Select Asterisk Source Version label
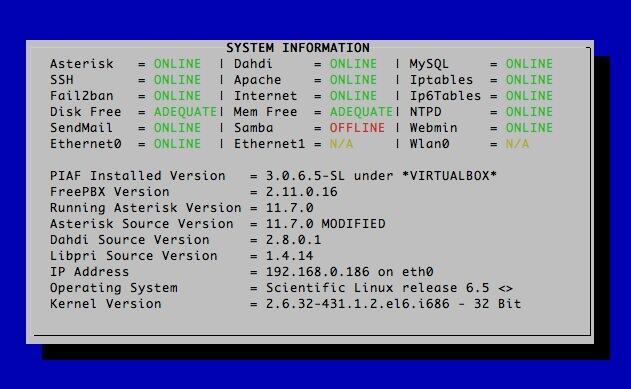This screenshot has width=631, height=389. (x=142, y=224)
